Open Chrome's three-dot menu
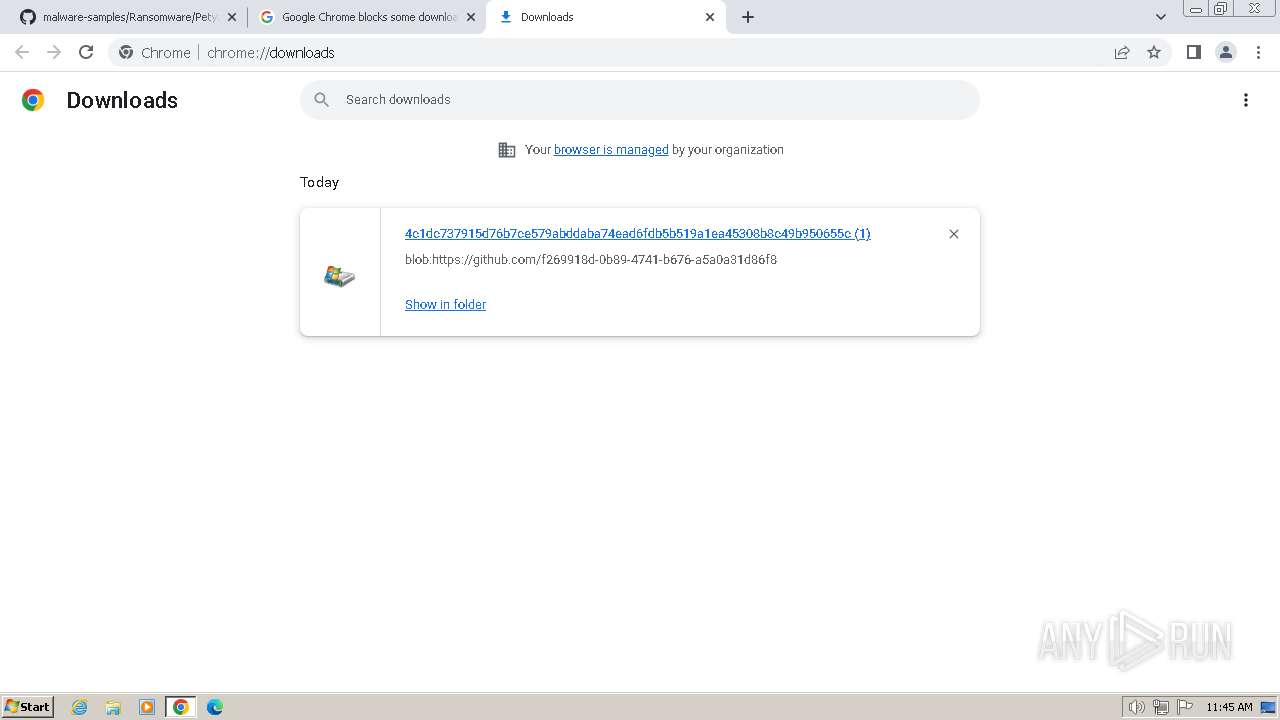 (x=1259, y=52)
